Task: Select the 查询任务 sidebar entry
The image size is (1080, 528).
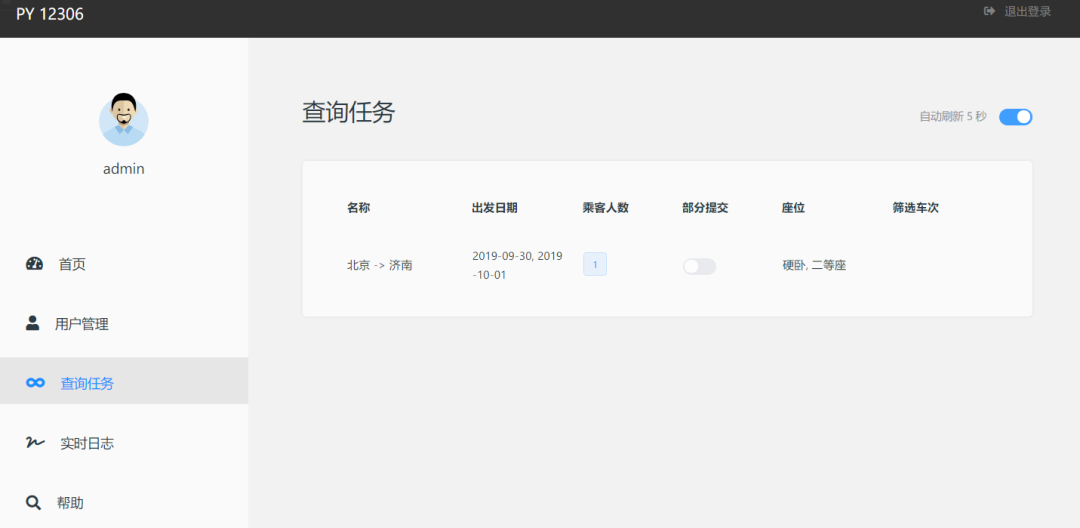Action: point(87,383)
